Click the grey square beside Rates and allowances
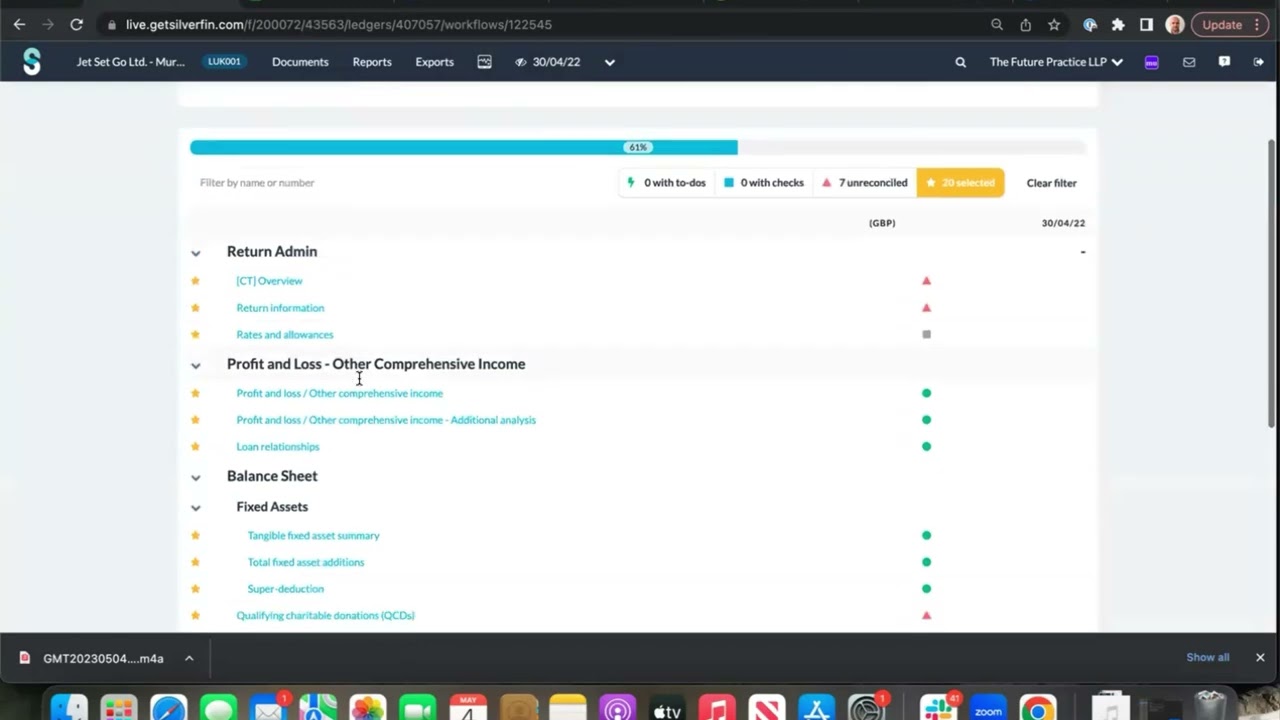 [x=926, y=335]
